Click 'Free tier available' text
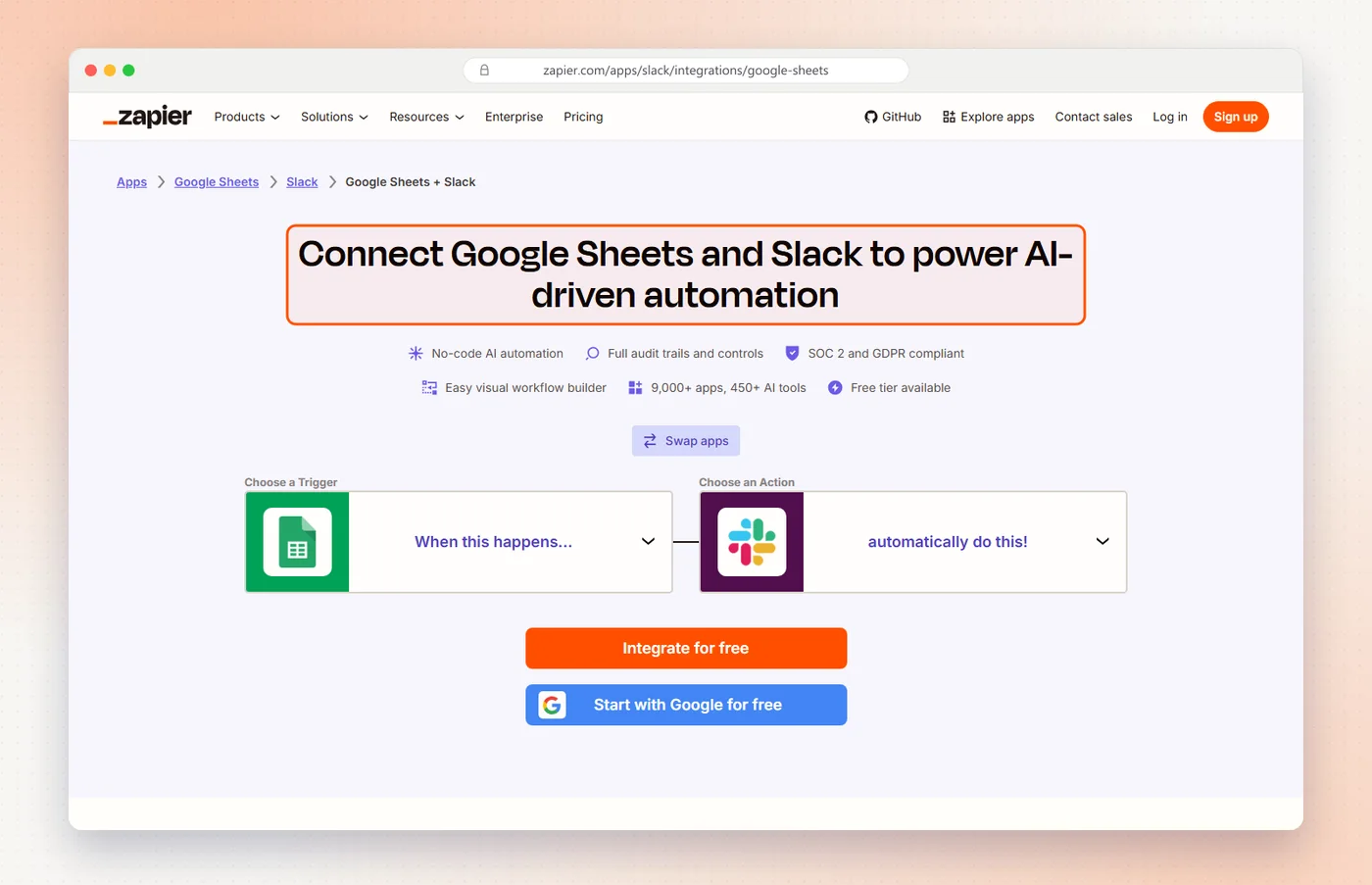The height and width of the screenshot is (885, 1372). point(901,388)
